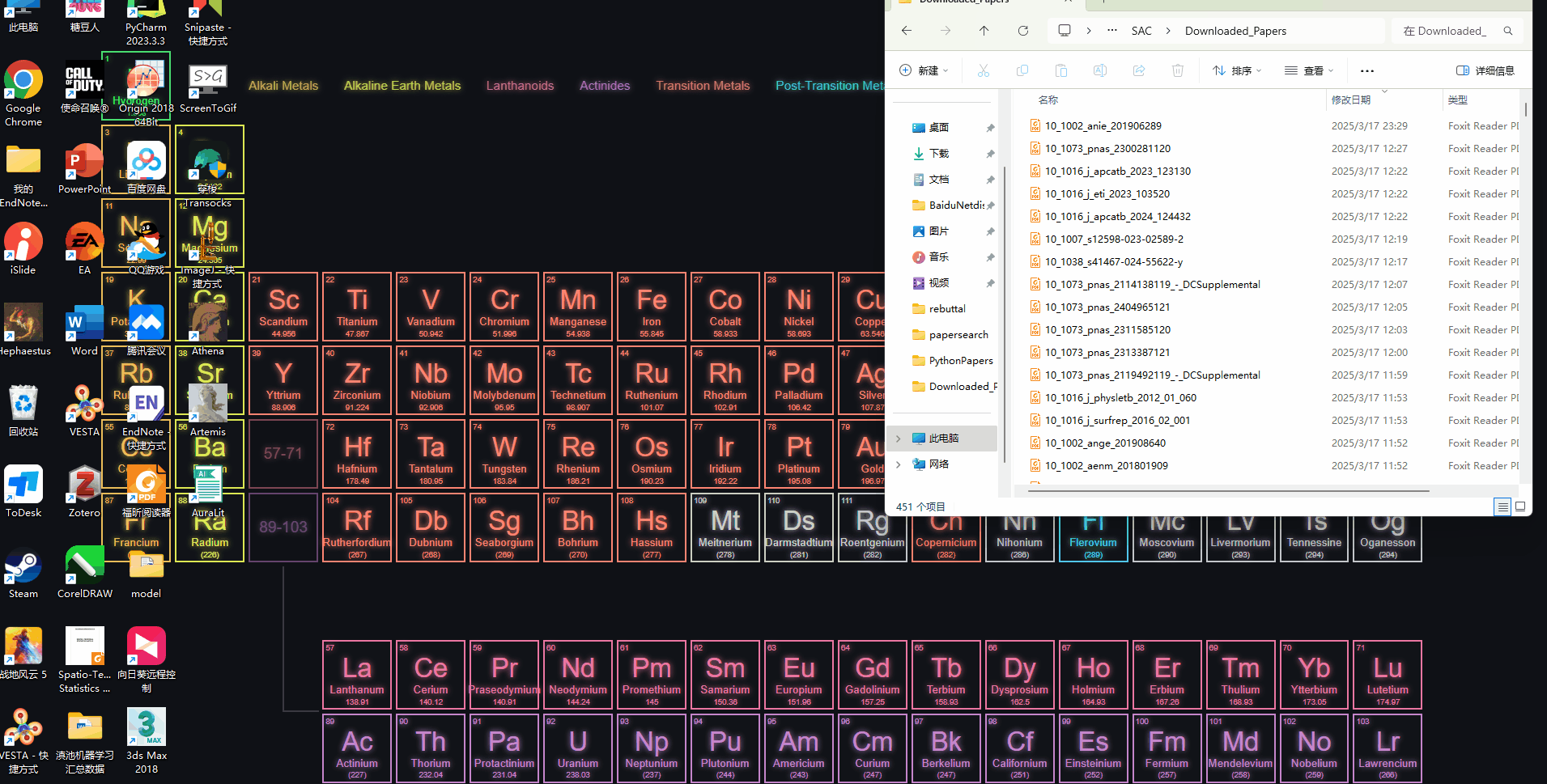Launch EA app desktop icon
This screenshot has width=1547, height=784.
(x=85, y=249)
